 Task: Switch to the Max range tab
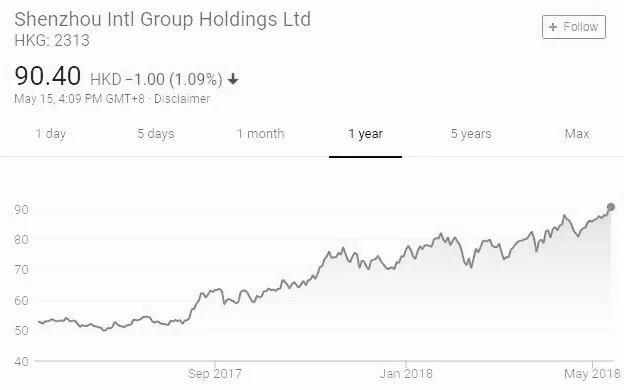click(x=577, y=134)
